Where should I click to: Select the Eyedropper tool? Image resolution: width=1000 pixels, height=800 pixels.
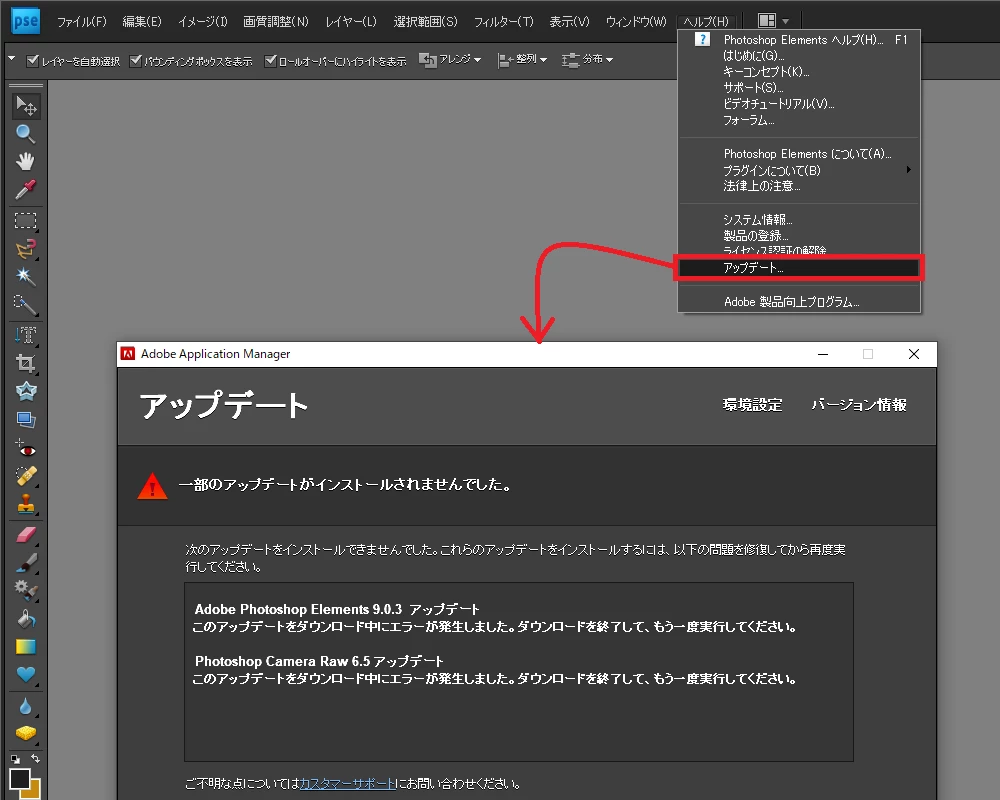pyautogui.click(x=26, y=189)
